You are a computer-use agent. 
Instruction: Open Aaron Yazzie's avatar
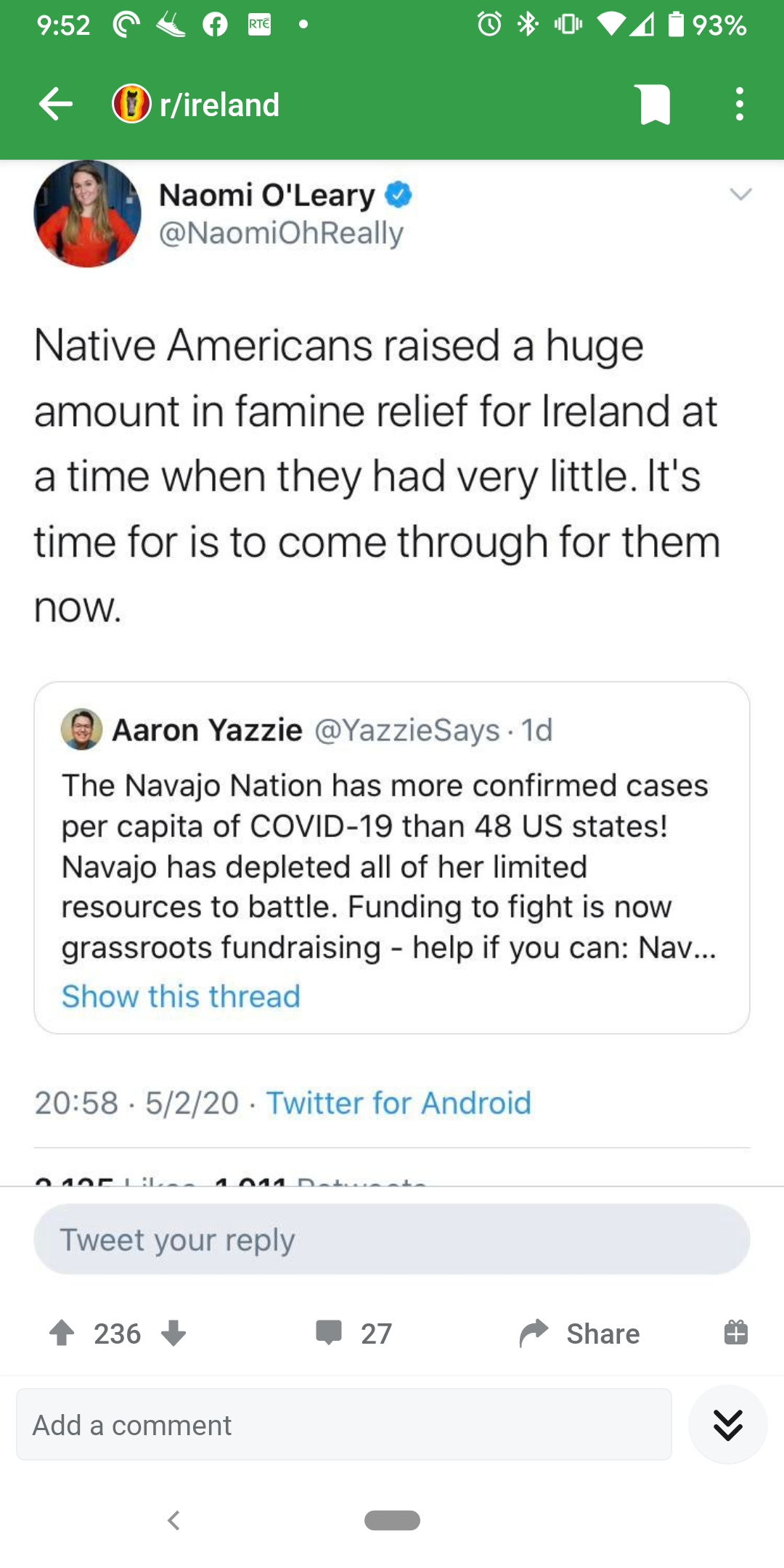click(x=81, y=729)
